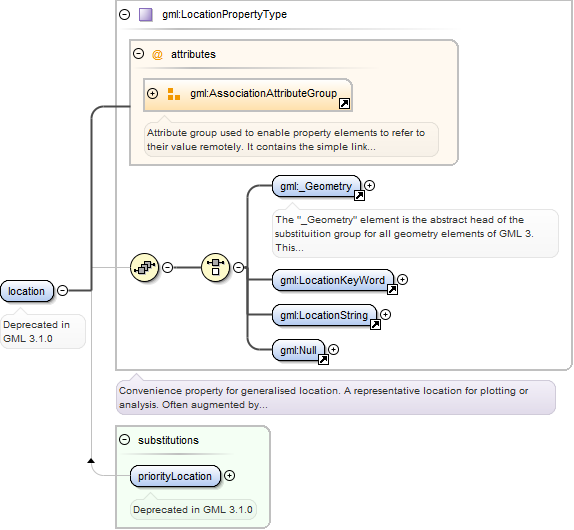Image resolution: width=574 pixels, height=530 pixels.
Task: Expand gml:AssociationAttributeGroup
Action: [152, 93]
